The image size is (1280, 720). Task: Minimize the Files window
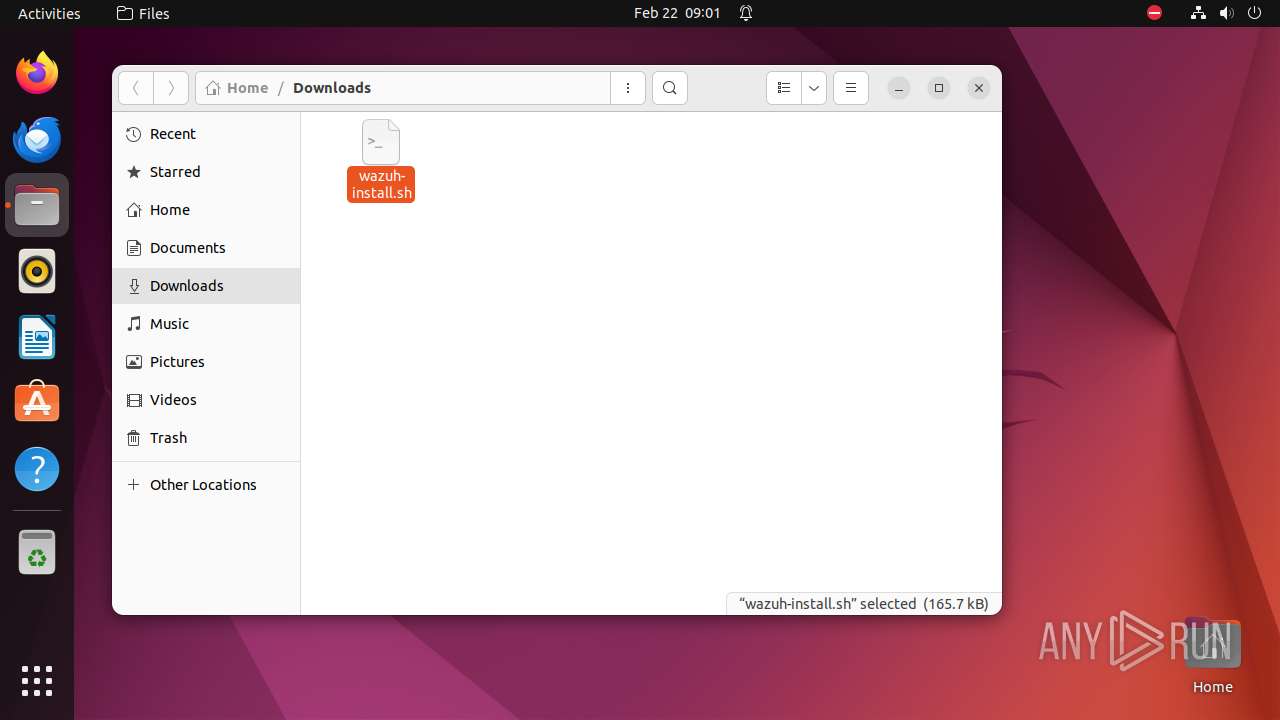click(x=899, y=88)
